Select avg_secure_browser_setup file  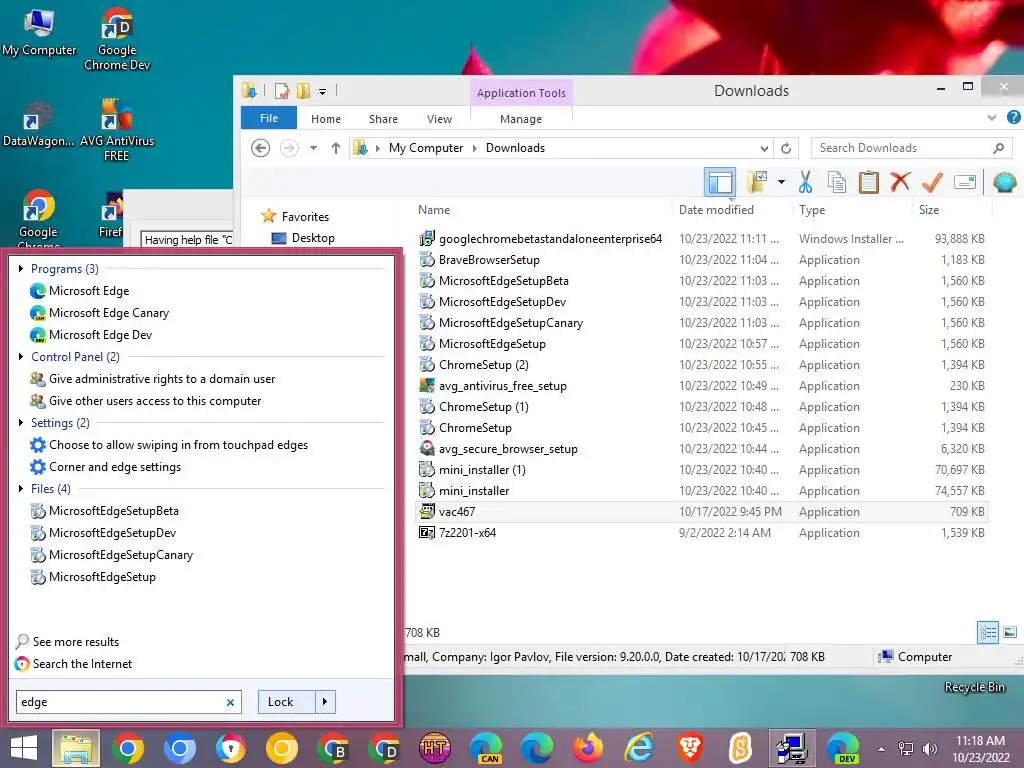pos(508,449)
